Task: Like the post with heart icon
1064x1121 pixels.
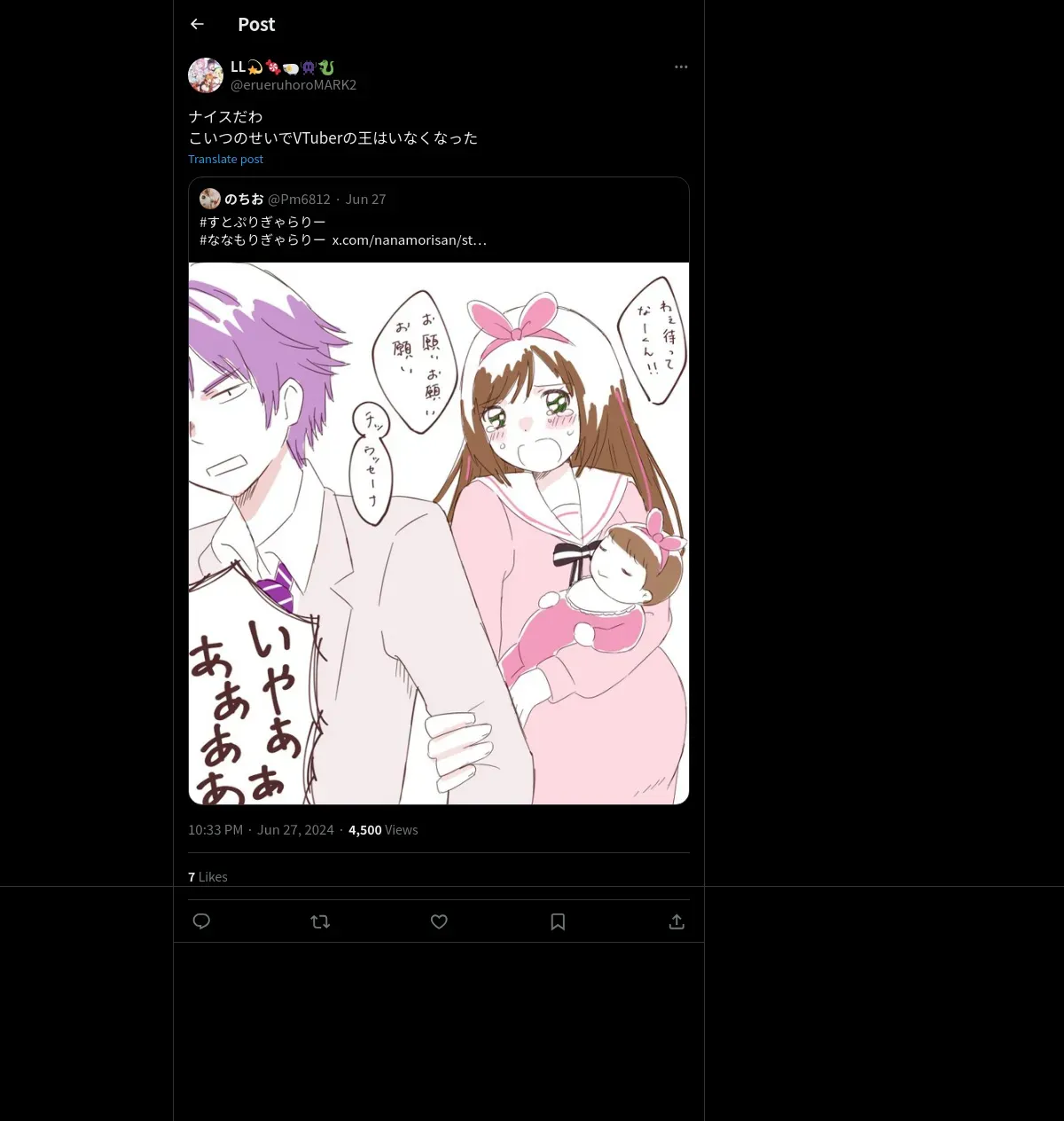Action: click(439, 921)
